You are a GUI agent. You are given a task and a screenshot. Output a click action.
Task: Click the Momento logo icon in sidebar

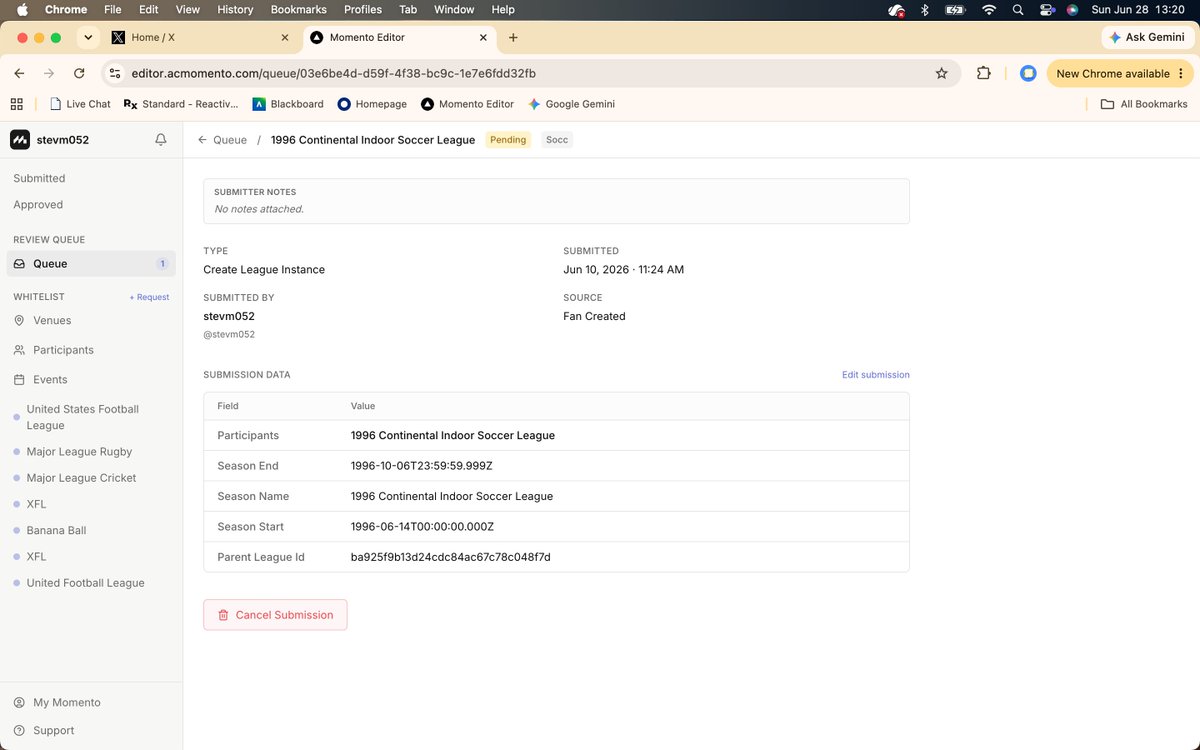click(x=20, y=140)
